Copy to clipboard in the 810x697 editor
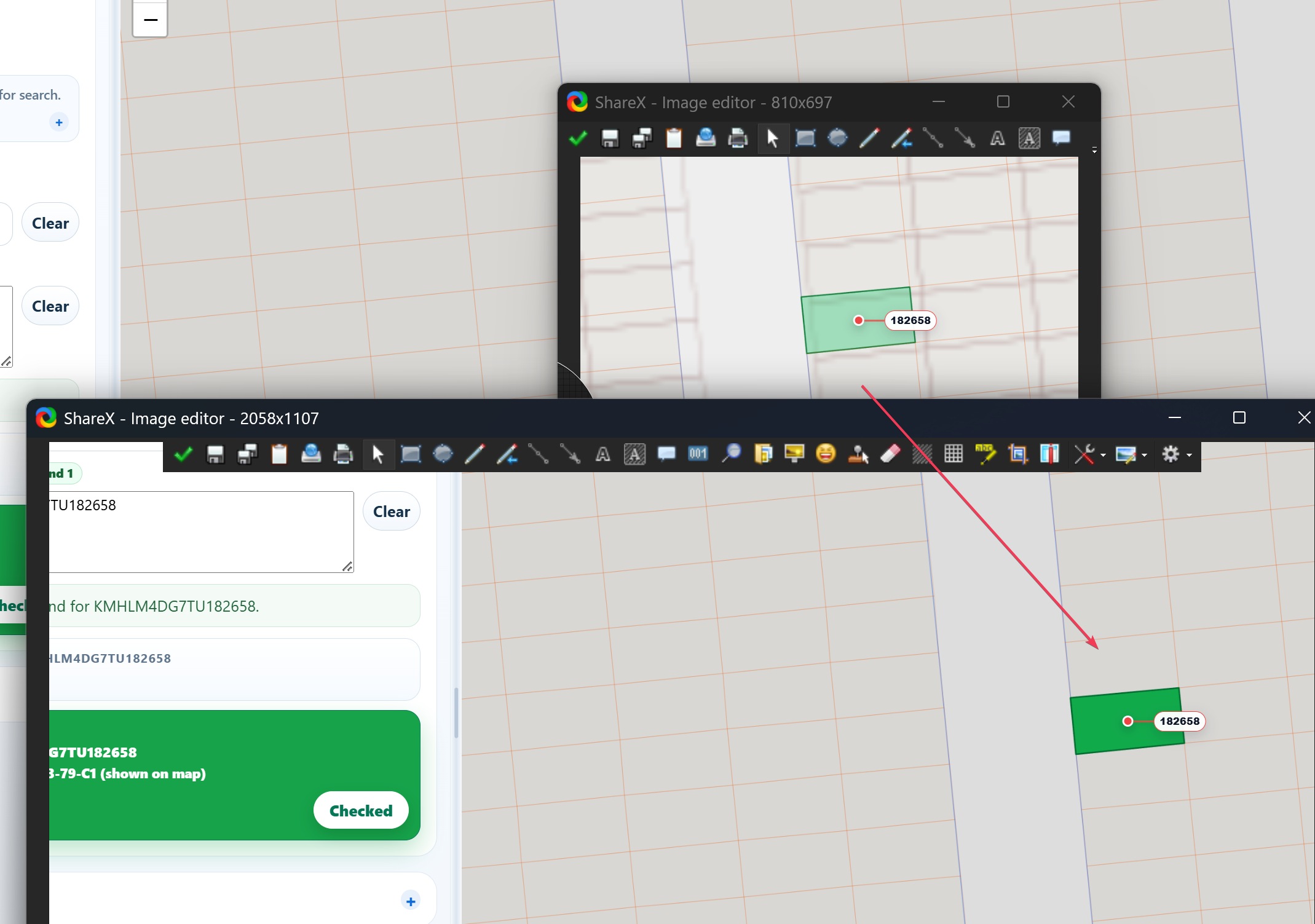Screen dimensions: 1315x924 (674, 138)
